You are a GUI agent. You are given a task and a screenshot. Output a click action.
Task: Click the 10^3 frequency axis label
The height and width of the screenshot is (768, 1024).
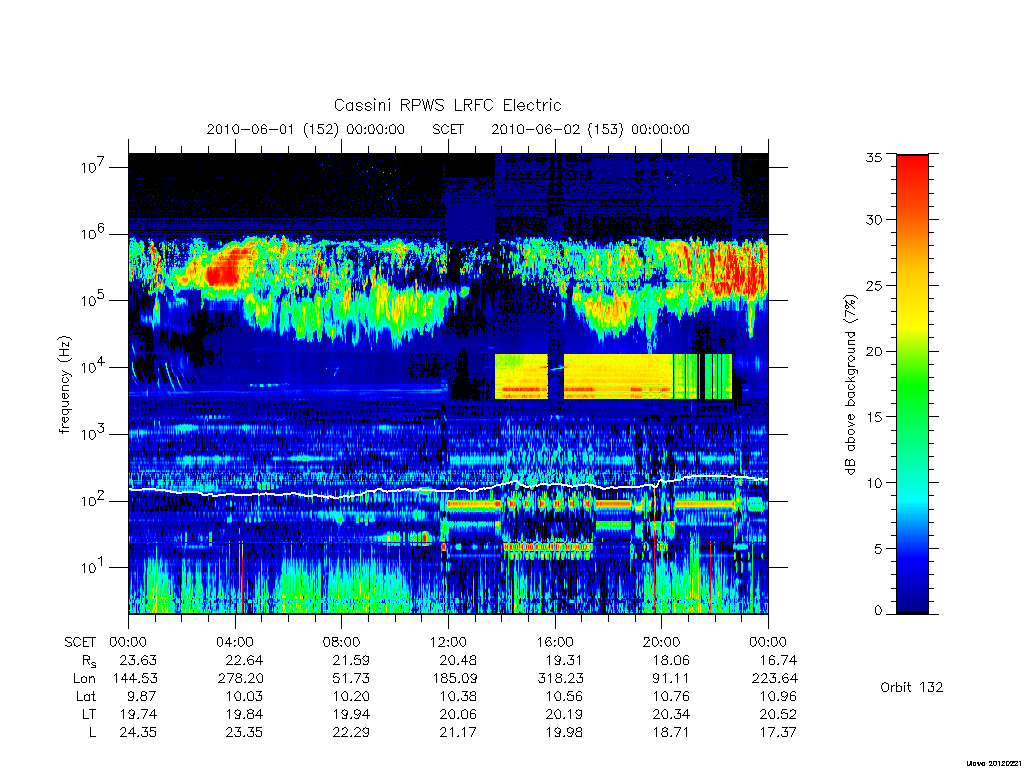pyautogui.click(x=93, y=434)
